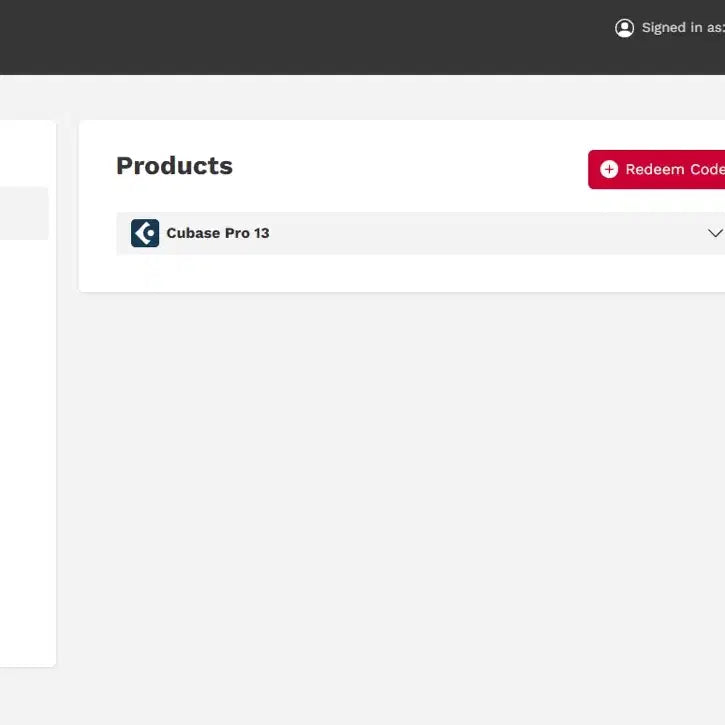
Task: Click the Redeem Code button
Action: click(657, 169)
